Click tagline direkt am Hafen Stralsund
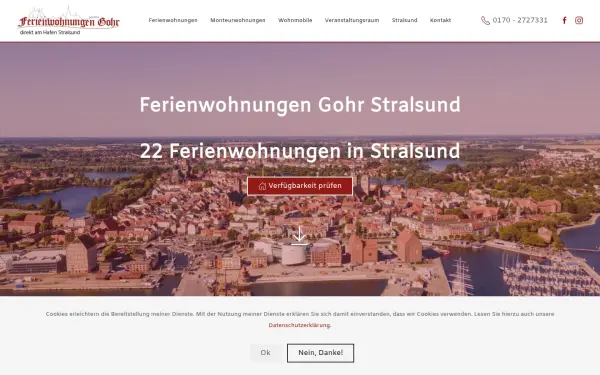The height and width of the screenshot is (375, 600). 50,33
